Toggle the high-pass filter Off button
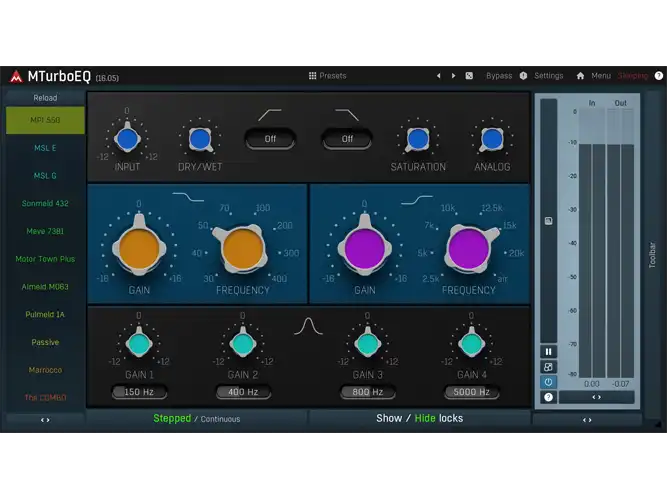 coord(270,139)
